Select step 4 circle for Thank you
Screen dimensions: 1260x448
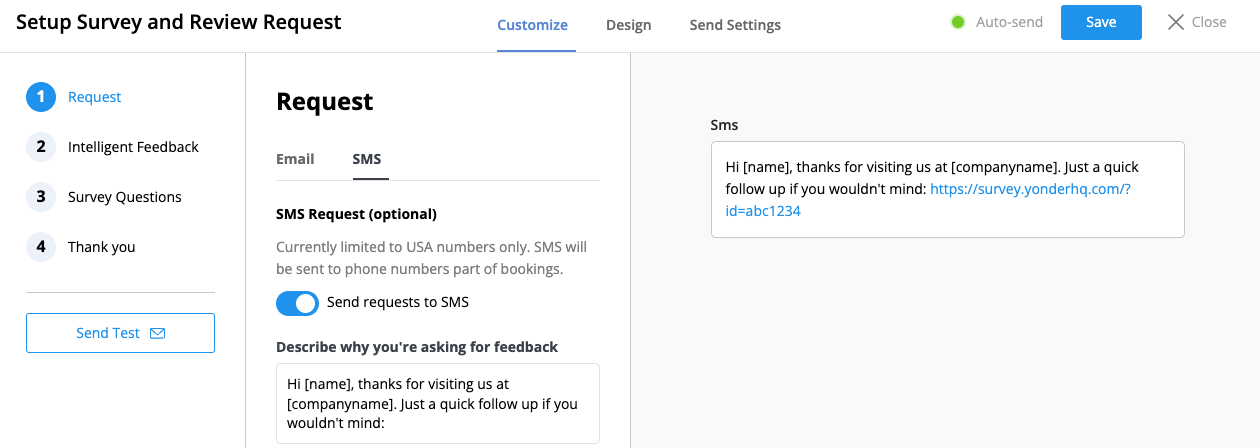pos(41,247)
